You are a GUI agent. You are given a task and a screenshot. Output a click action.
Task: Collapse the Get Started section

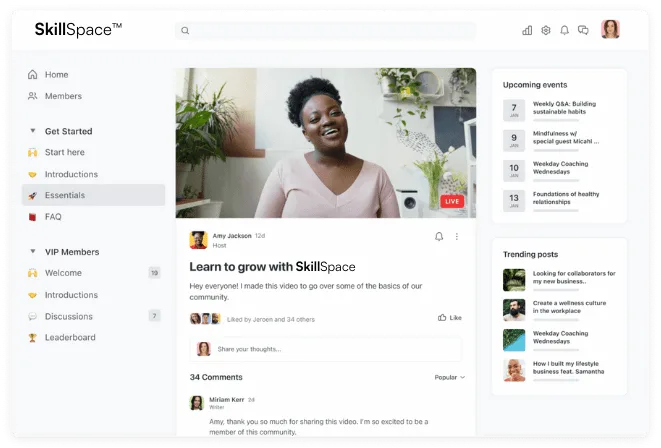pyautogui.click(x=32, y=131)
